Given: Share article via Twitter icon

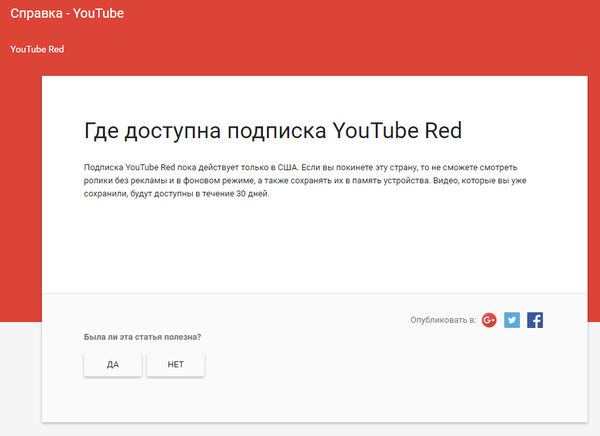Looking at the screenshot, I should pyautogui.click(x=512, y=320).
